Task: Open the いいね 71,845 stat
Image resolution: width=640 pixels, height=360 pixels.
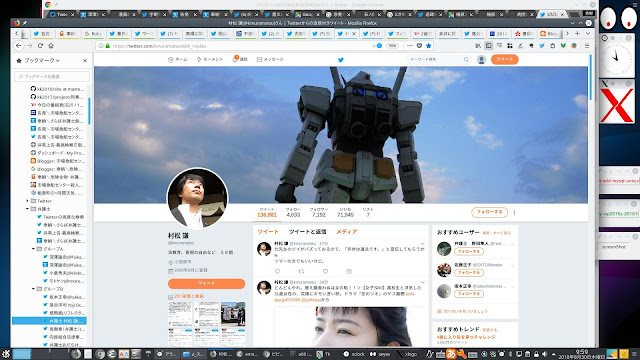Action: 345,212
